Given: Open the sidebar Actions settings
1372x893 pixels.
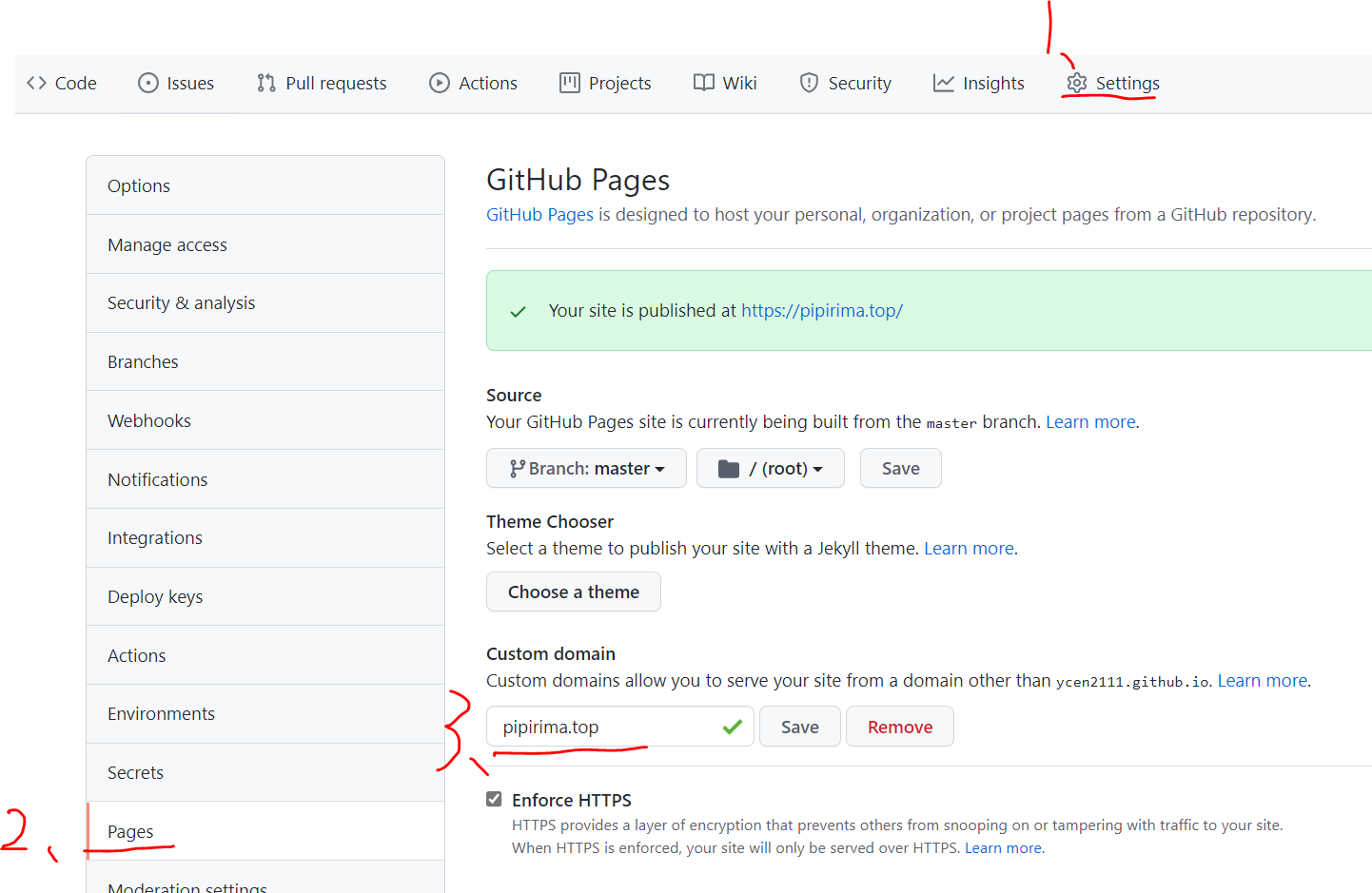Looking at the screenshot, I should (x=265, y=655).
